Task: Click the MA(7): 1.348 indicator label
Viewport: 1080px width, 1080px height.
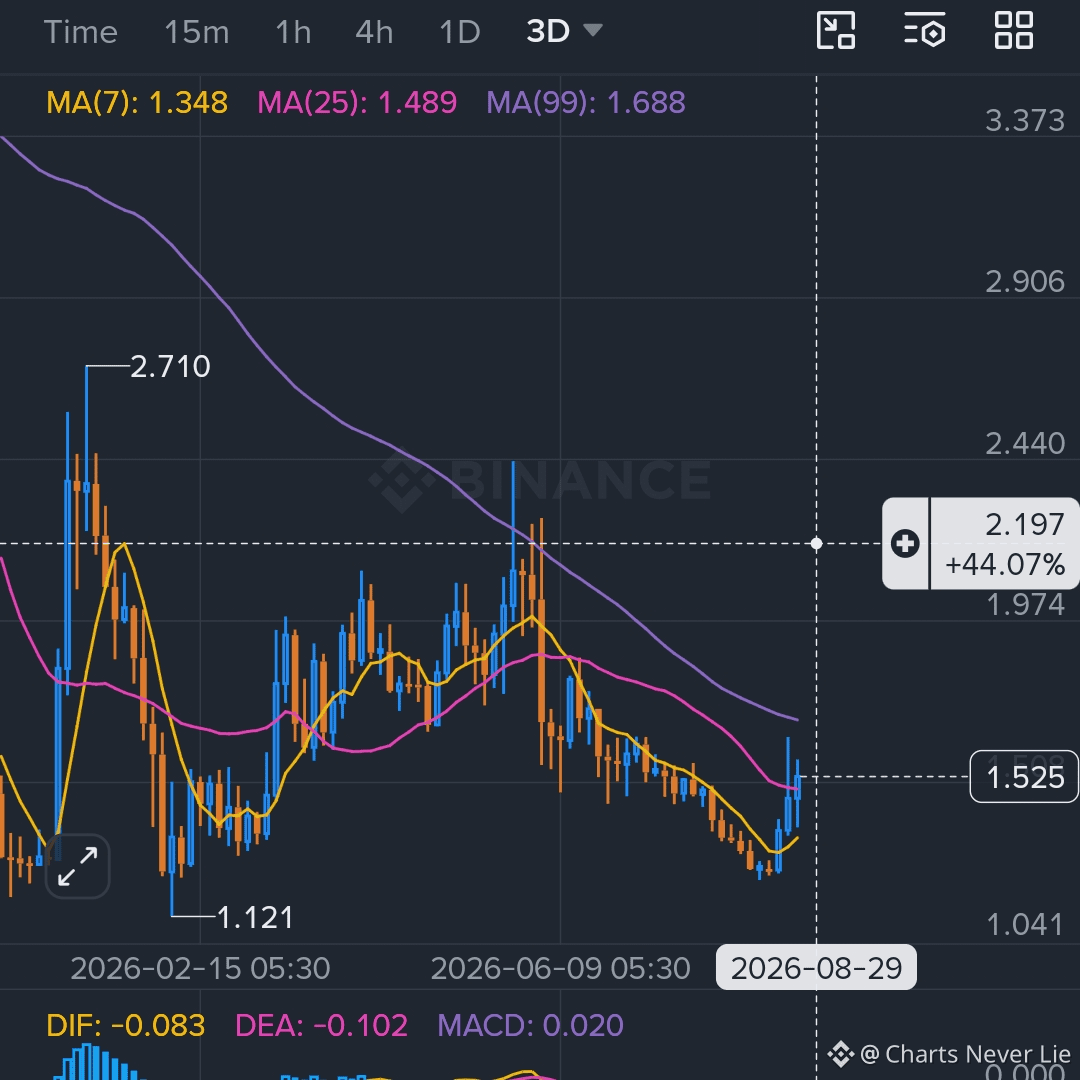Action: (x=136, y=103)
